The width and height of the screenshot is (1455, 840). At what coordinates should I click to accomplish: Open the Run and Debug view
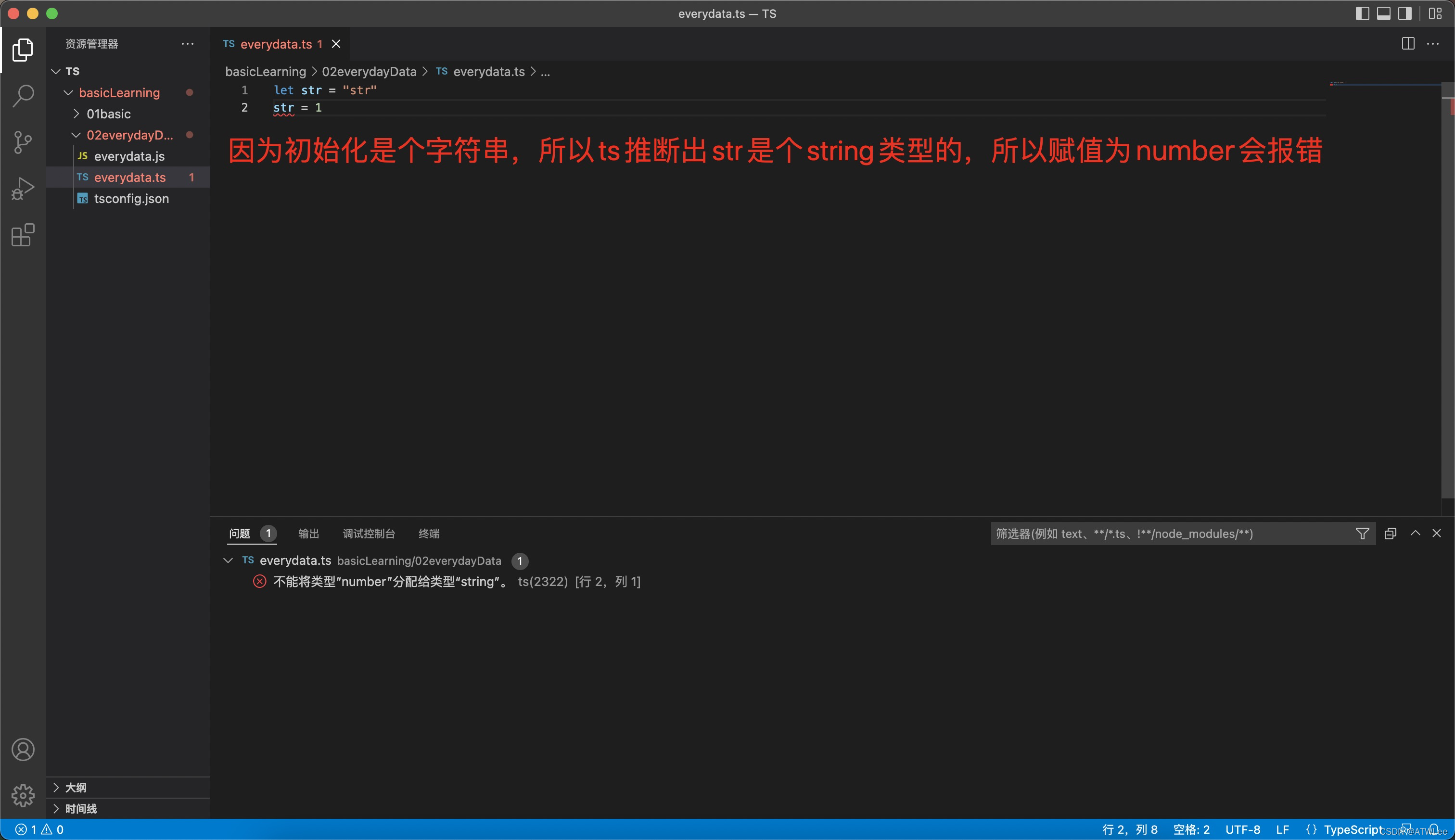[x=23, y=189]
